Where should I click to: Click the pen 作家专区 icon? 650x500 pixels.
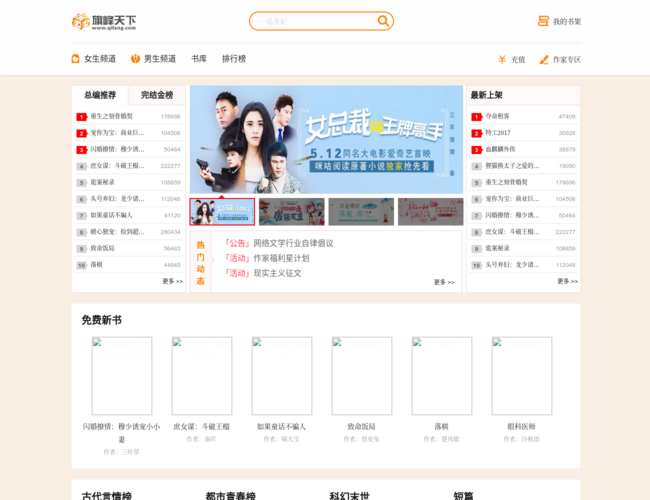544,60
